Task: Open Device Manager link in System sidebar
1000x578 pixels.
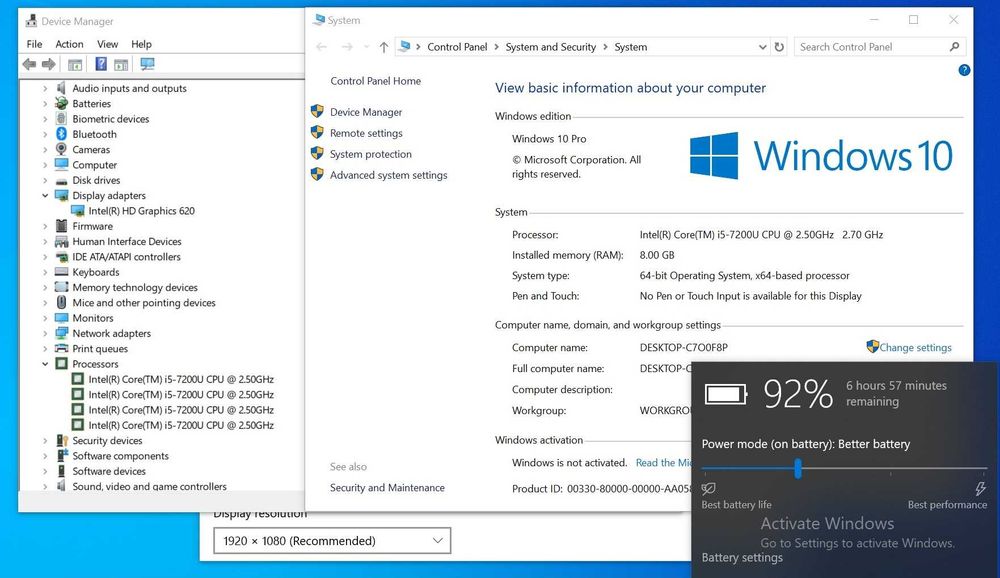Action: 366,112
